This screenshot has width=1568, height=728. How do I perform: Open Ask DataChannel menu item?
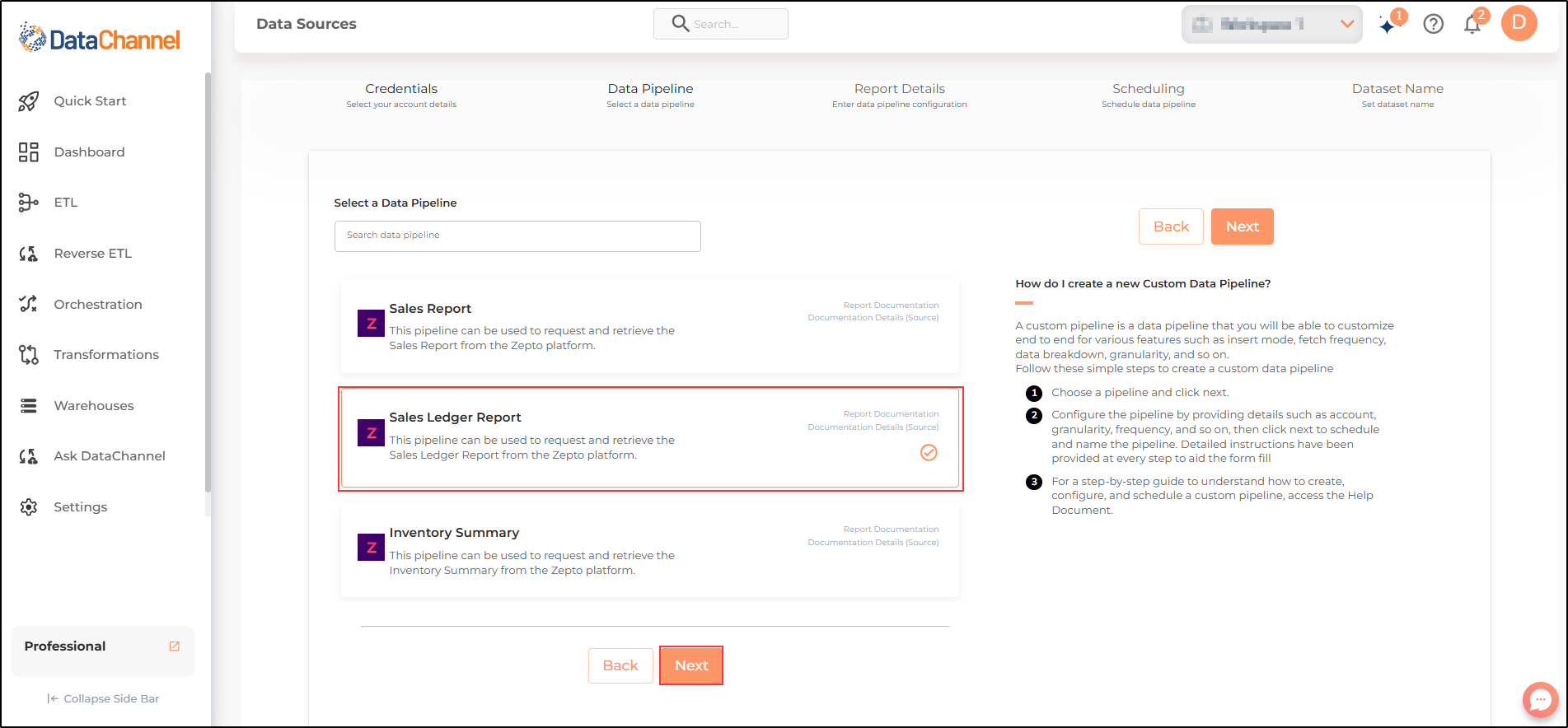click(110, 456)
